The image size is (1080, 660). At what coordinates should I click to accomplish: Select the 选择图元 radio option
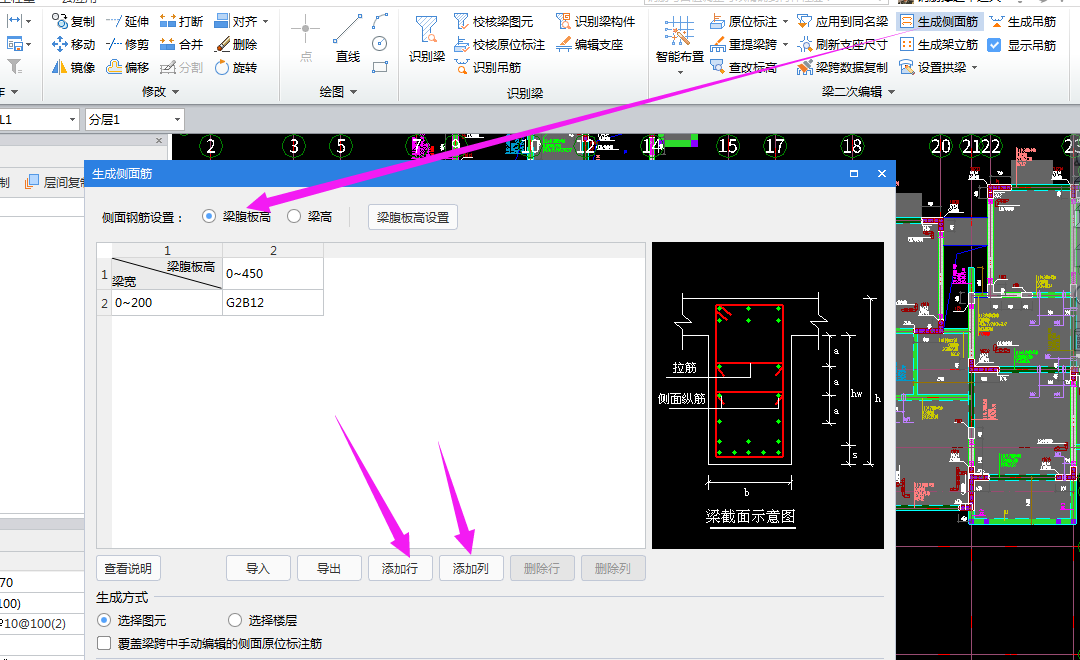point(104,620)
